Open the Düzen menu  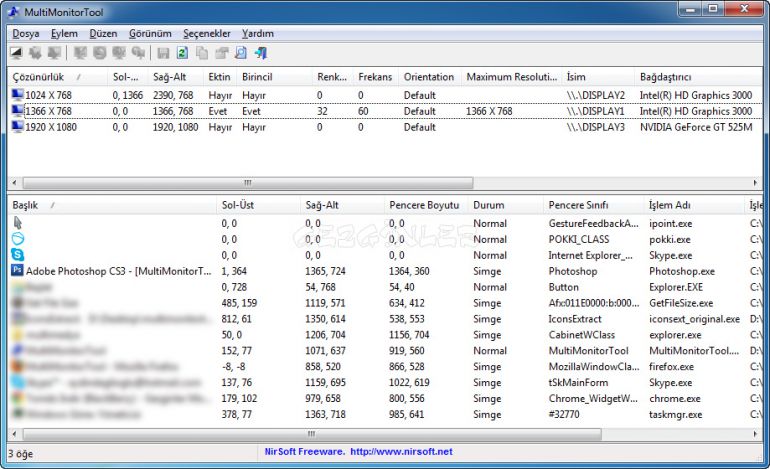pyautogui.click(x=103, y=33)
